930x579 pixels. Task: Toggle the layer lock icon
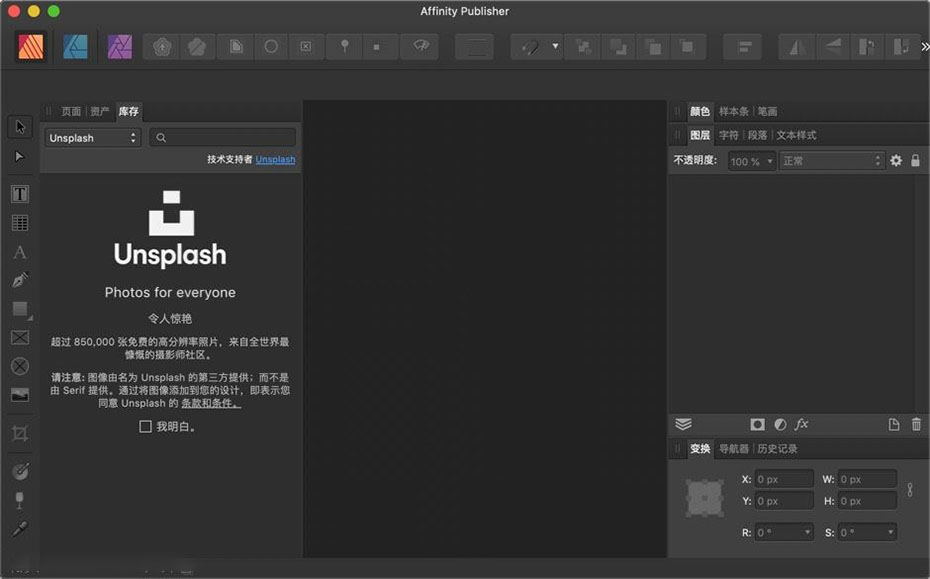tap(915, 161)
